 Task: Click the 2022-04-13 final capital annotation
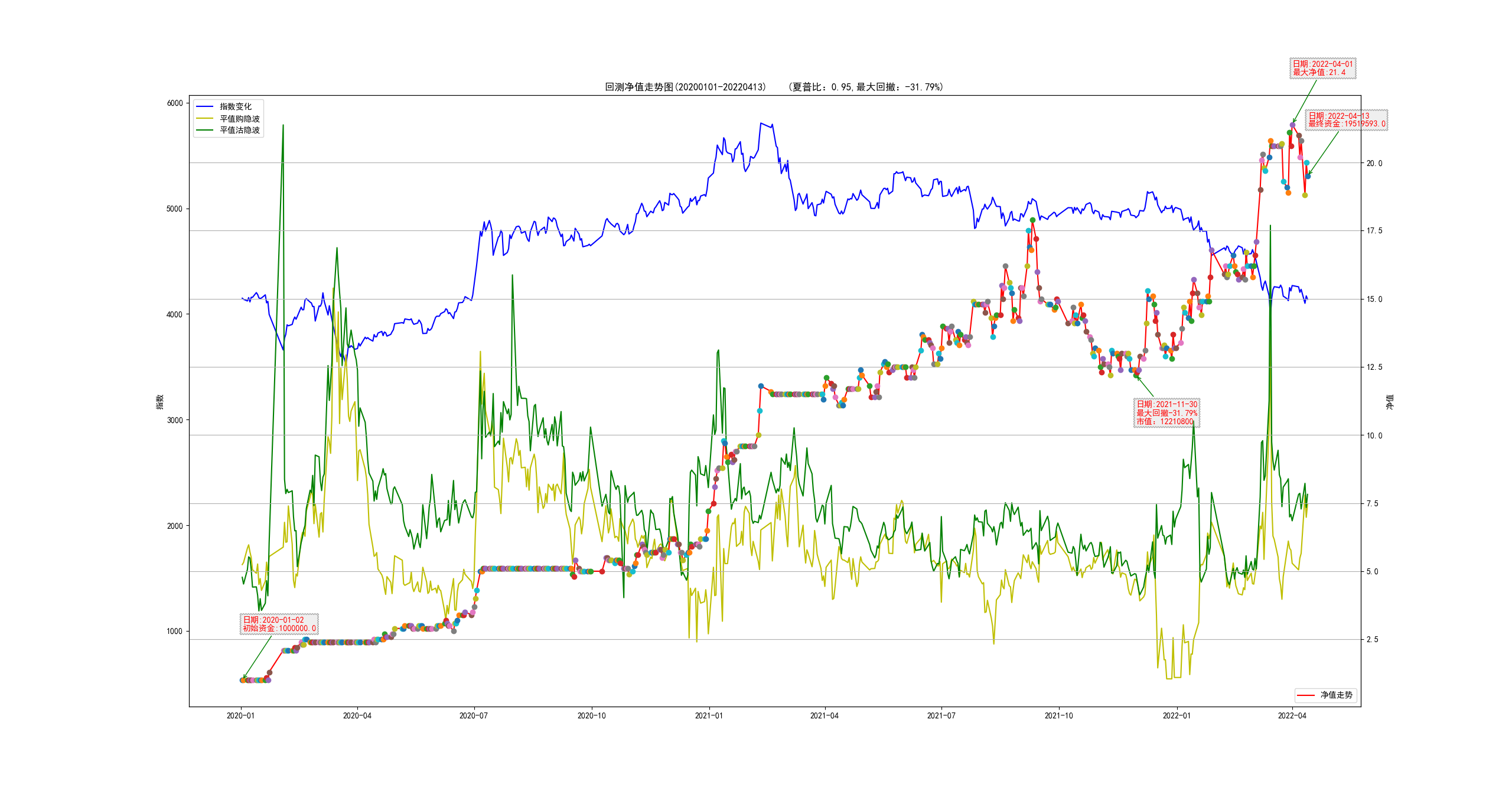pos(1347,120)
